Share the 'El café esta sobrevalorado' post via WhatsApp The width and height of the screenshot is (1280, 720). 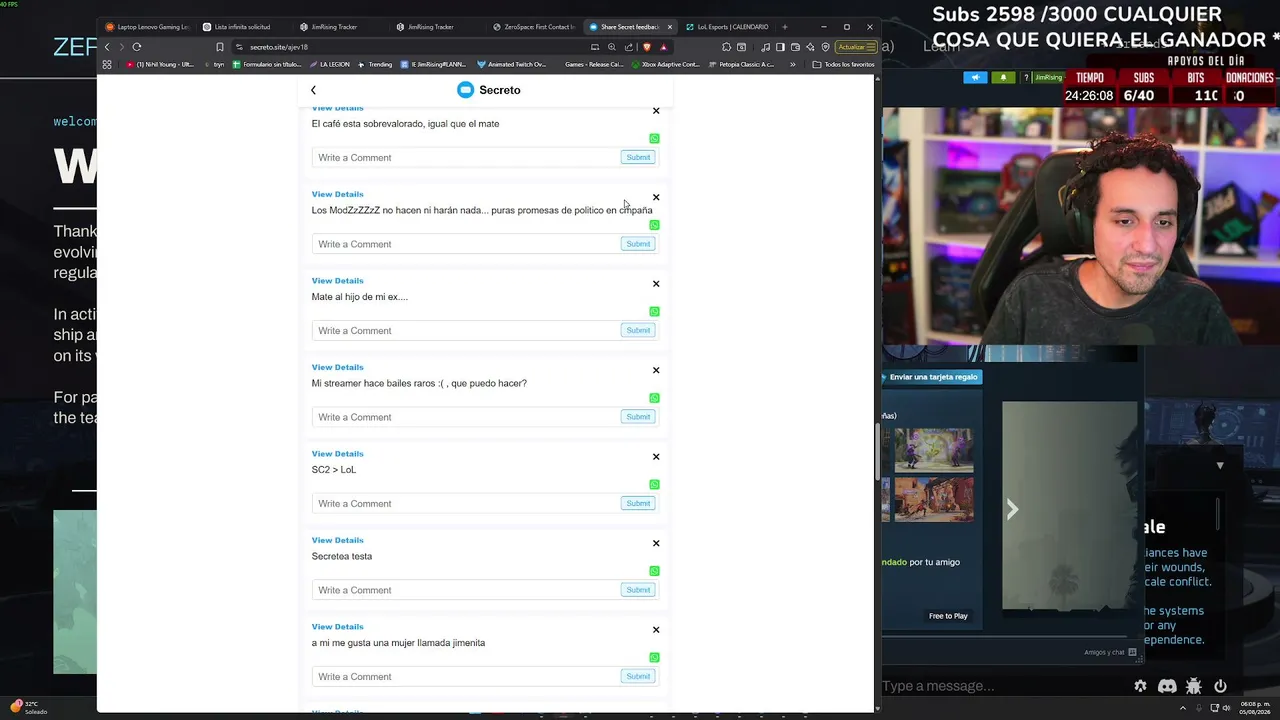[x=654, y=139]
